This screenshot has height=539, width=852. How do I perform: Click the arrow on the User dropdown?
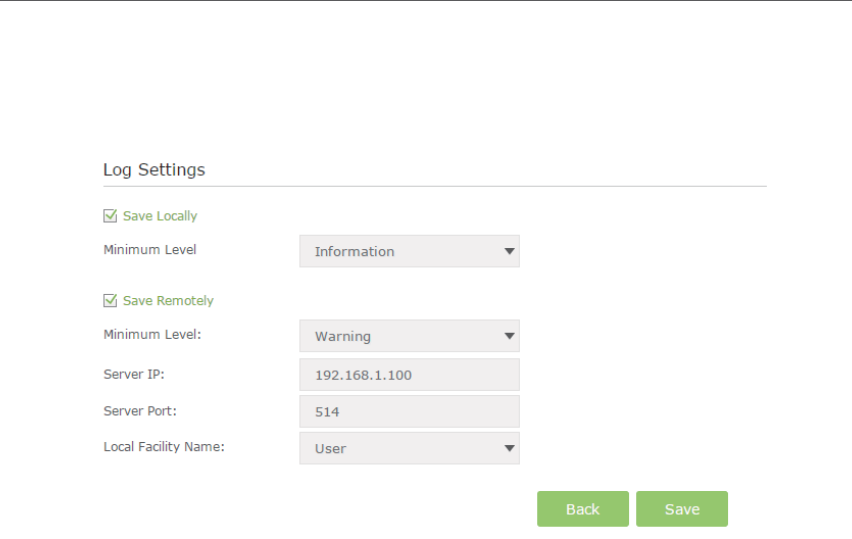coord(509,448)
